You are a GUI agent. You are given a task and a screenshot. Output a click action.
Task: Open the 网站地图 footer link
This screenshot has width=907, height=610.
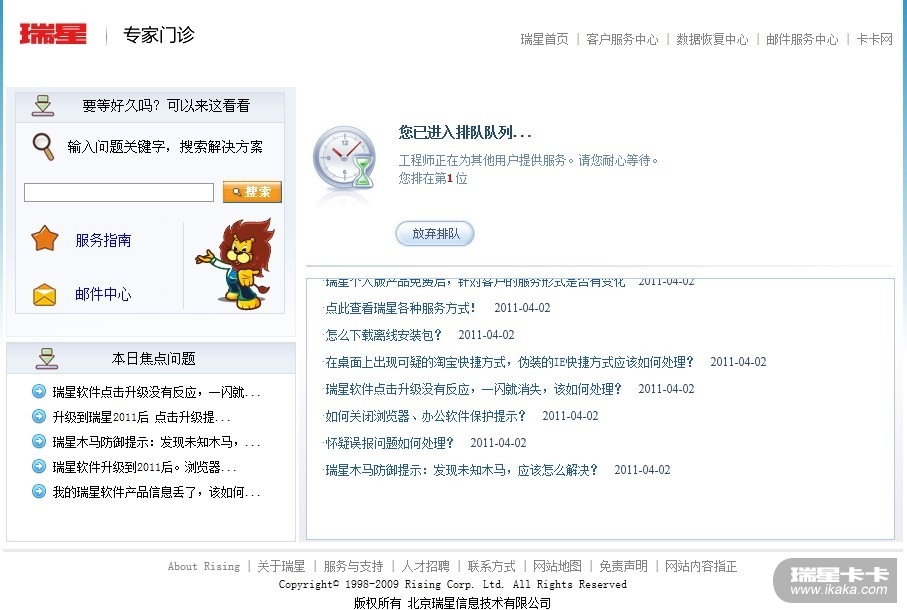pyautogui.click(x=557, y=566)
